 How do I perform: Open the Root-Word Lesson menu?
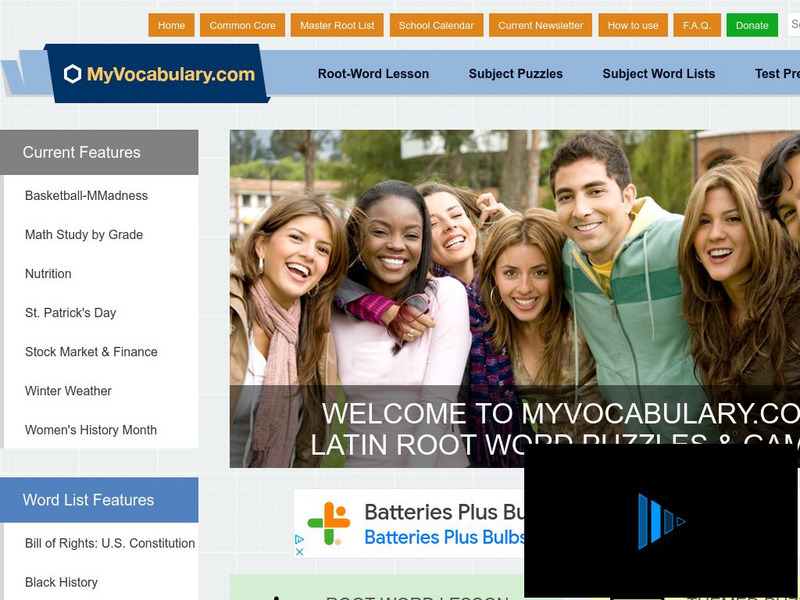click(373, 74)
